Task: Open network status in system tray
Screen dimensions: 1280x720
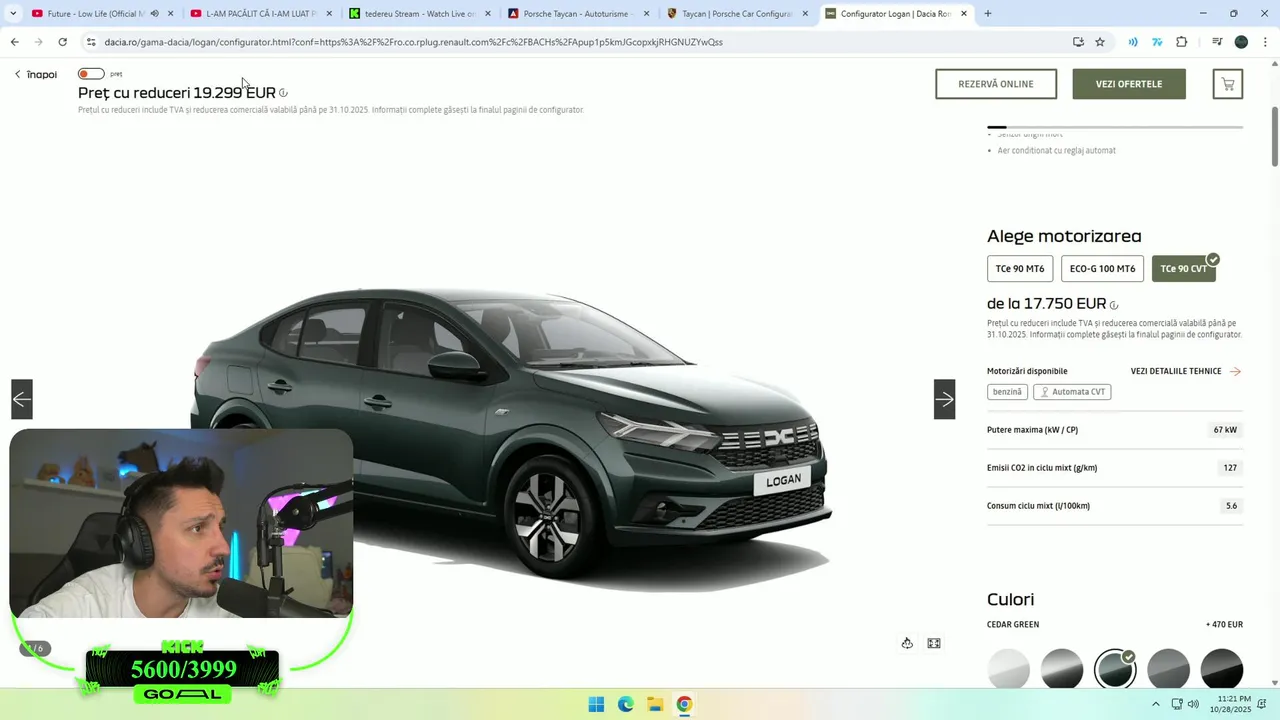Action: pyautogui.click(x=1177, y=704)
